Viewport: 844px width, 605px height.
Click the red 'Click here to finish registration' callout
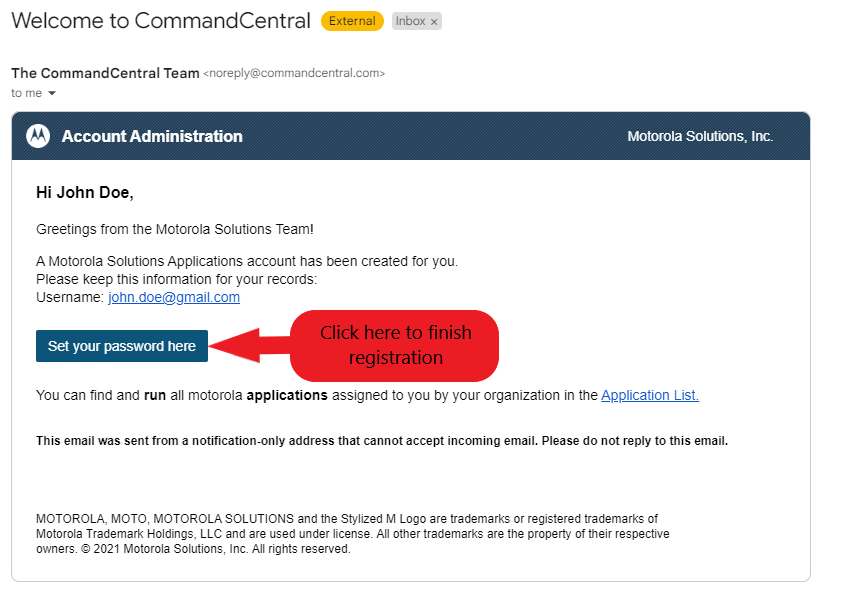tap(395, 346)
